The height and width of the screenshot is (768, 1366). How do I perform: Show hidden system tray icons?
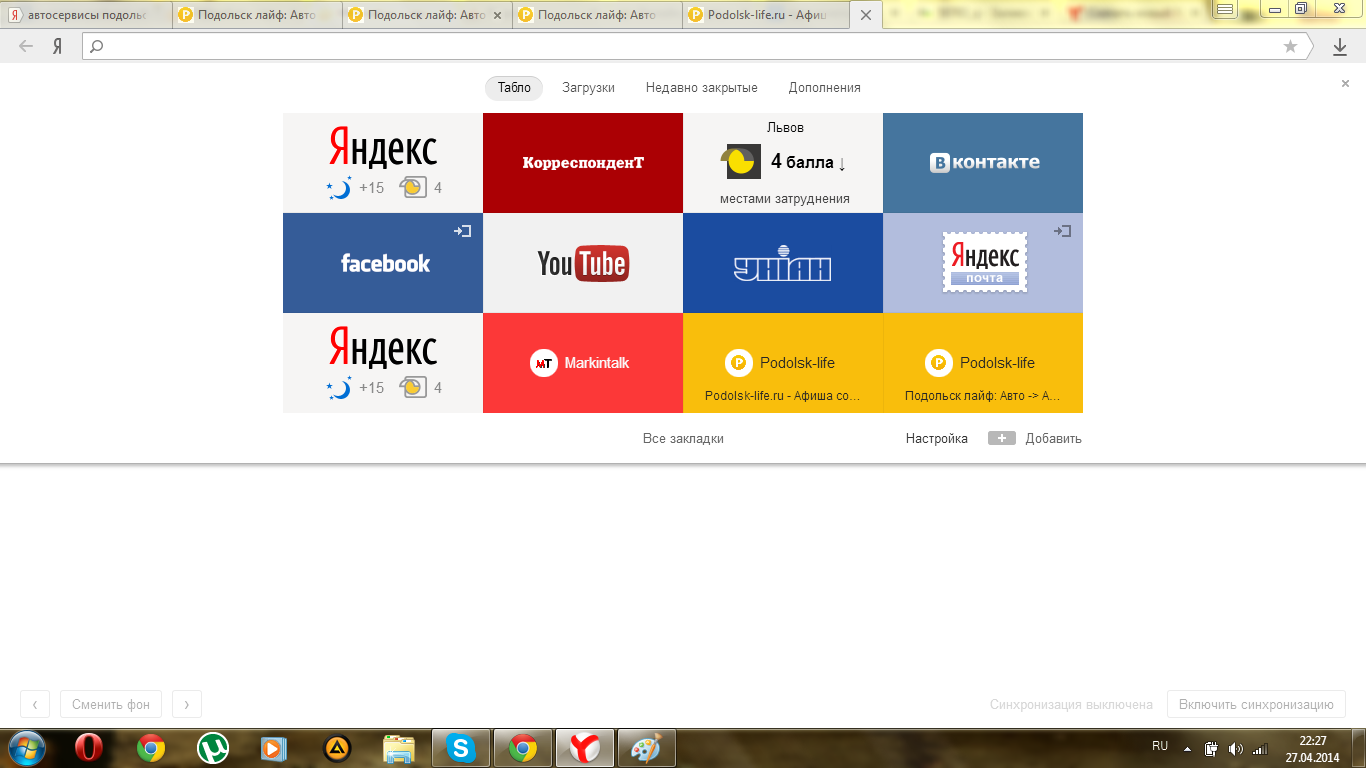point(1187,748)
